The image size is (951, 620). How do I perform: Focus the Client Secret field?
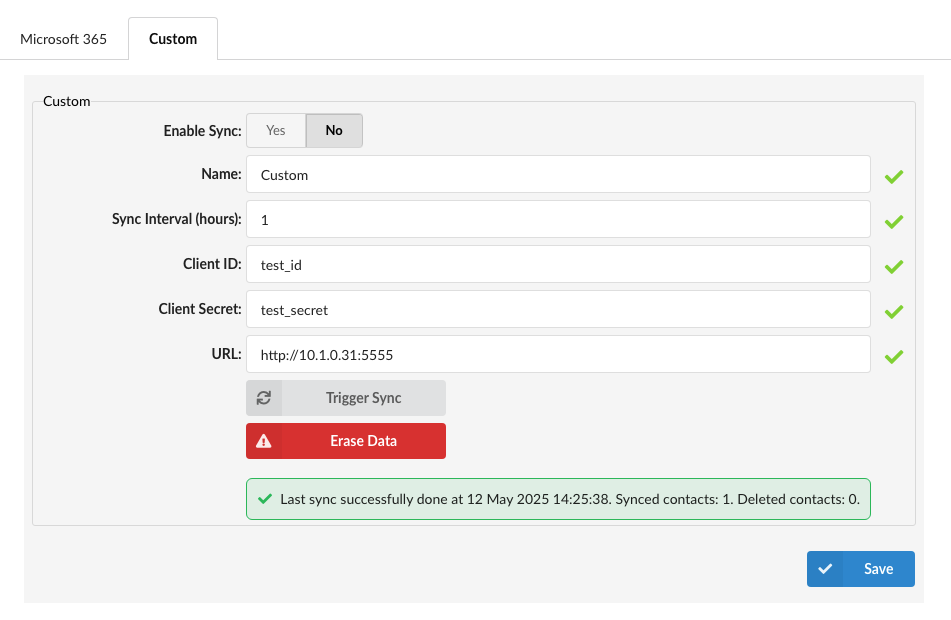coord(558,309)
